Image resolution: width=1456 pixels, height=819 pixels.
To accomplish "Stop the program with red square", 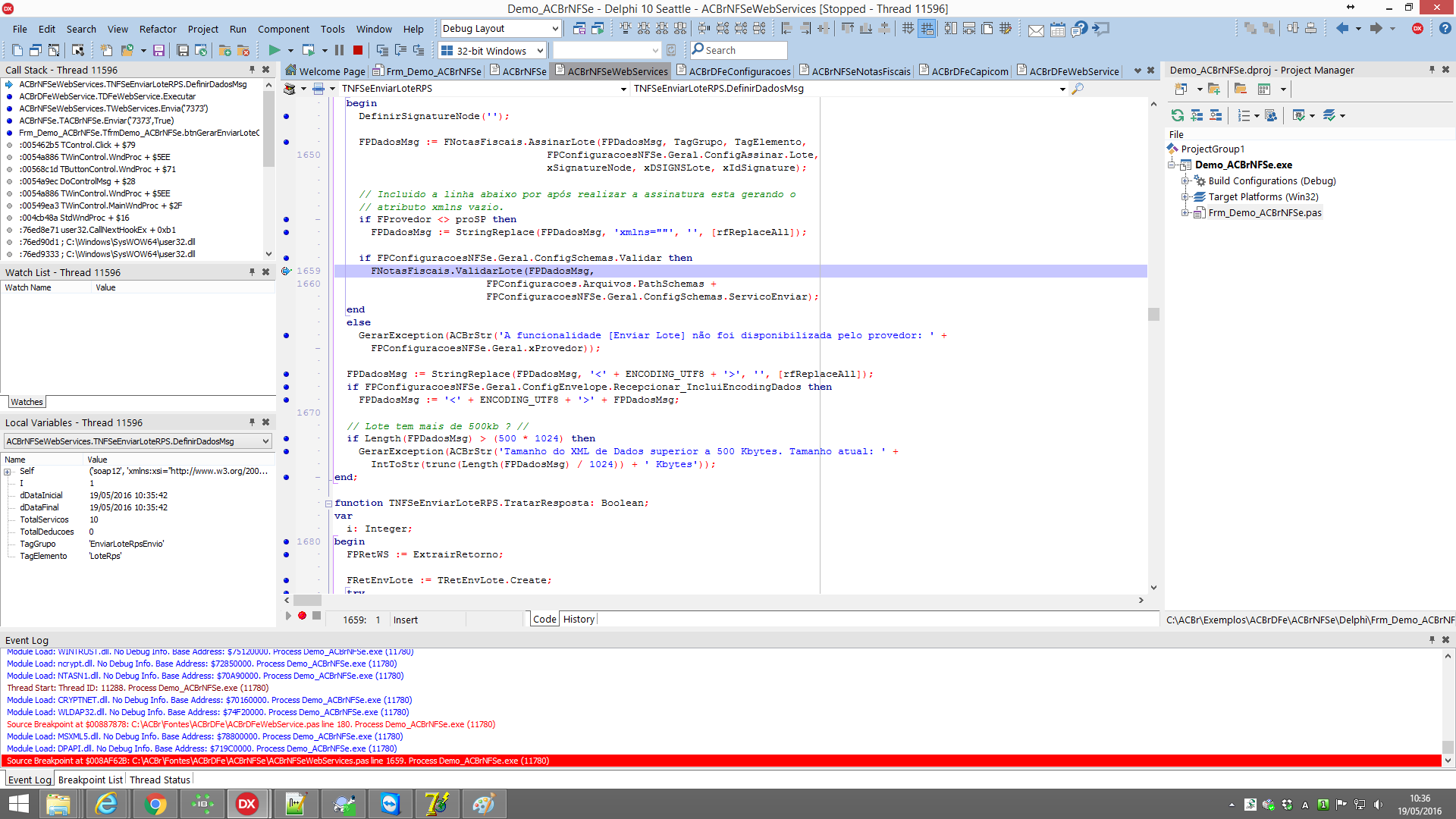I will [x=358, y=50].
